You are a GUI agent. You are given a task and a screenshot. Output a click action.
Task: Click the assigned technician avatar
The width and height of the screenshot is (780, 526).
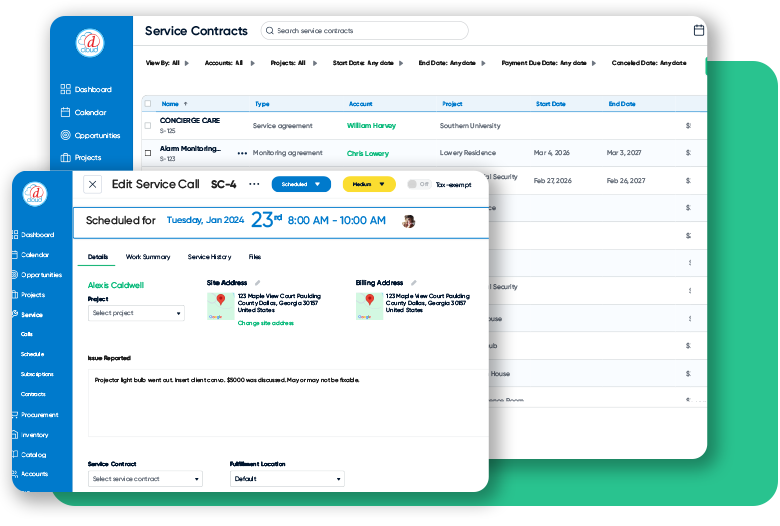[408, 221]
